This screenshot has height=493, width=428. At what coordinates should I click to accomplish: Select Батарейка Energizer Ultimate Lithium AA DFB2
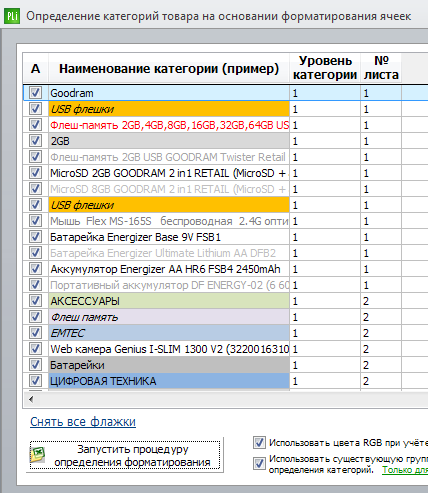tap(169, 253)
